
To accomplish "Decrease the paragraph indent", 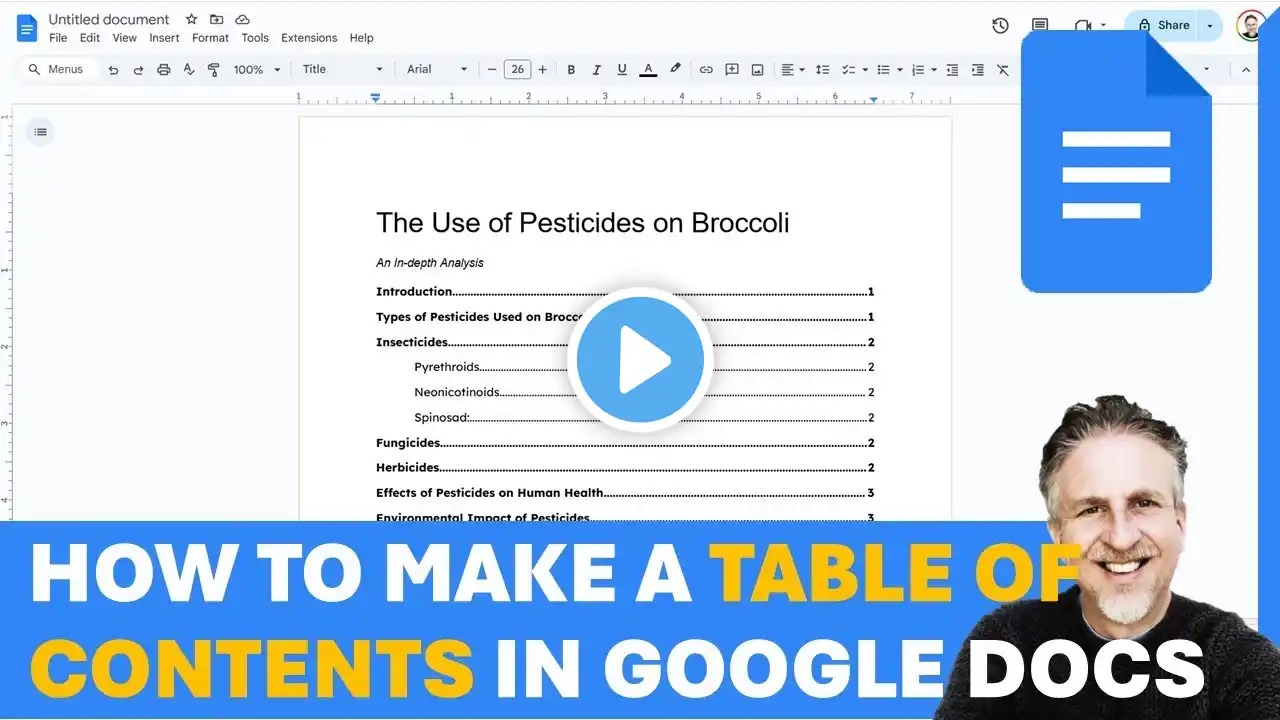I will coord(952,70).
